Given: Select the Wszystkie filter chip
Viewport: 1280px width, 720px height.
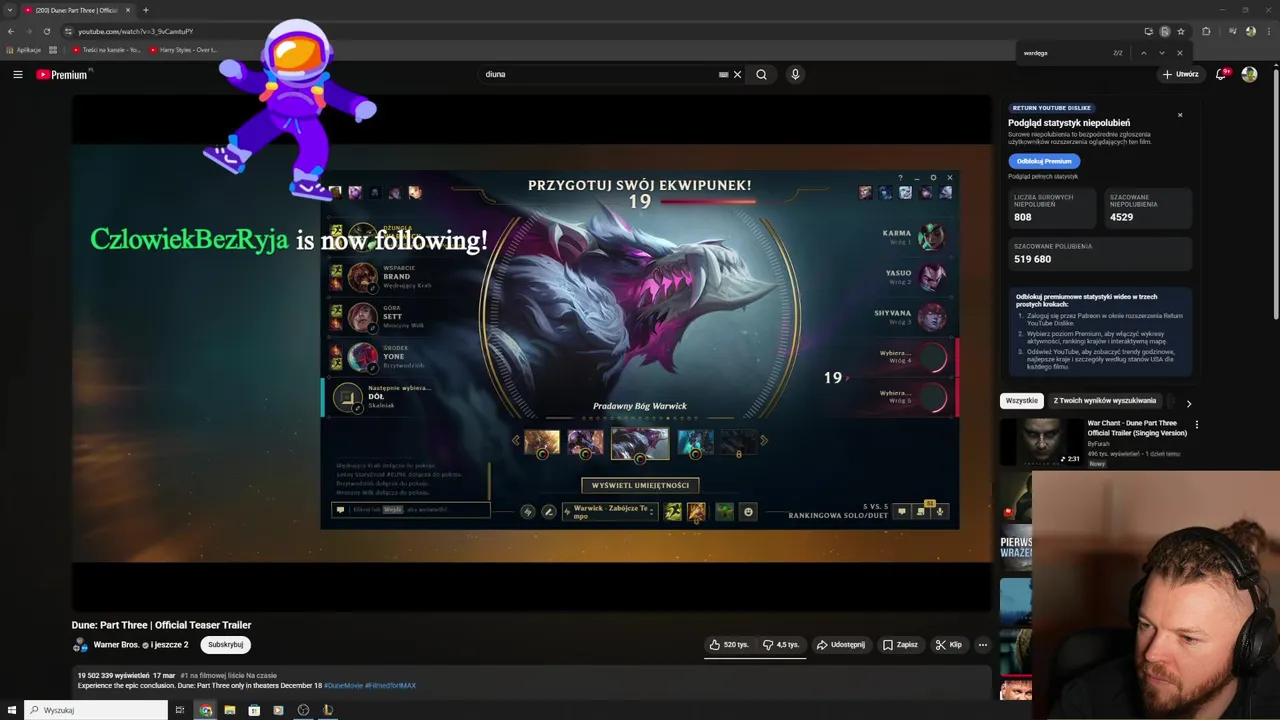Looking at the screenshot, I should pyautogui.click(x=1022, y=401).
